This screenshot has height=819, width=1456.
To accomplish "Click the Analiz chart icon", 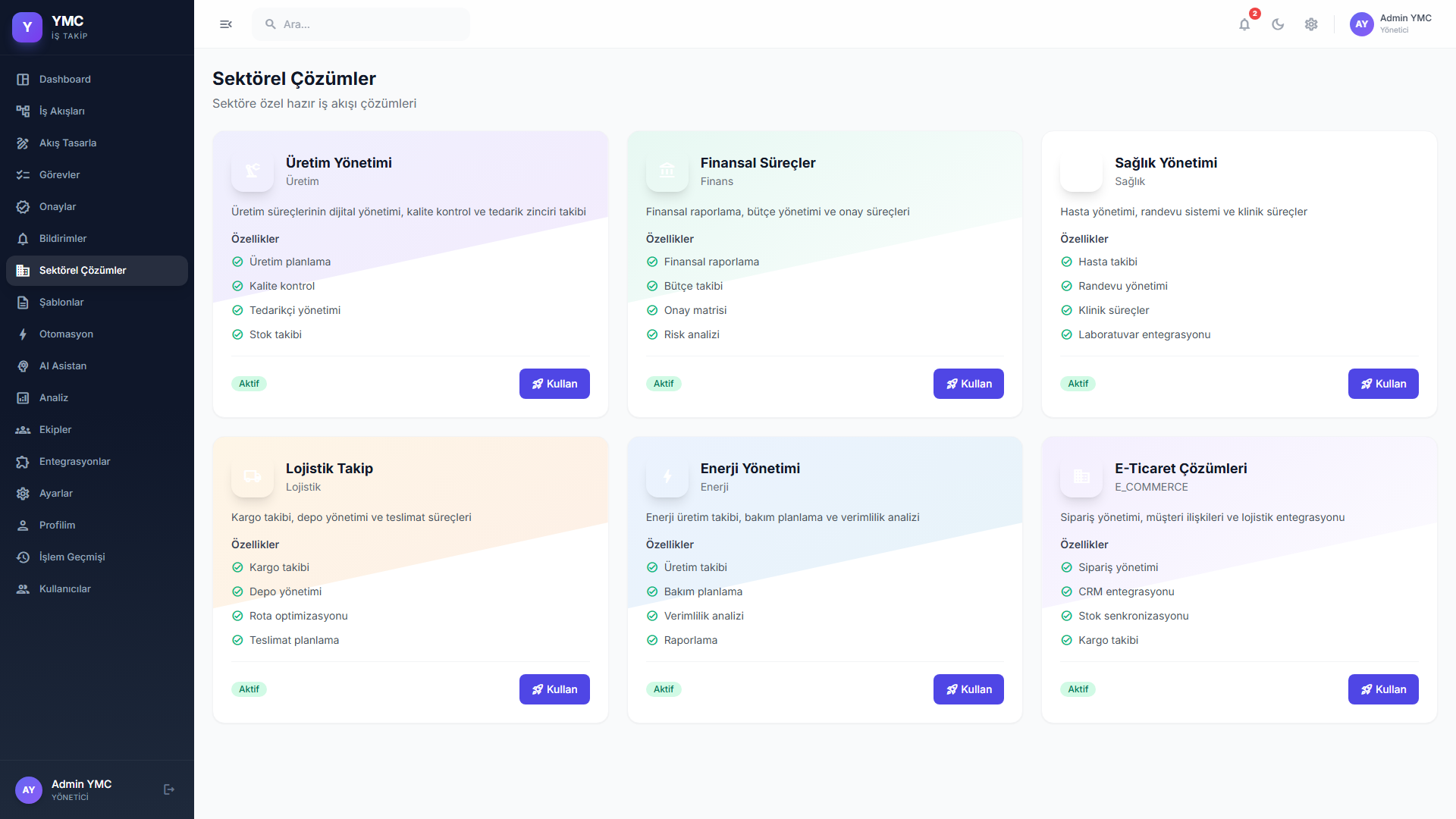I will coord(23,398).
